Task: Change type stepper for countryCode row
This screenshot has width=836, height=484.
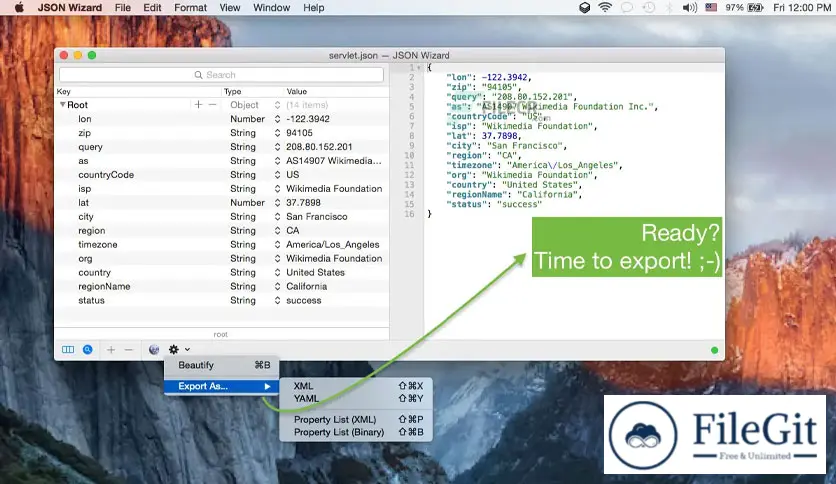Action: (x=277, y=175)
